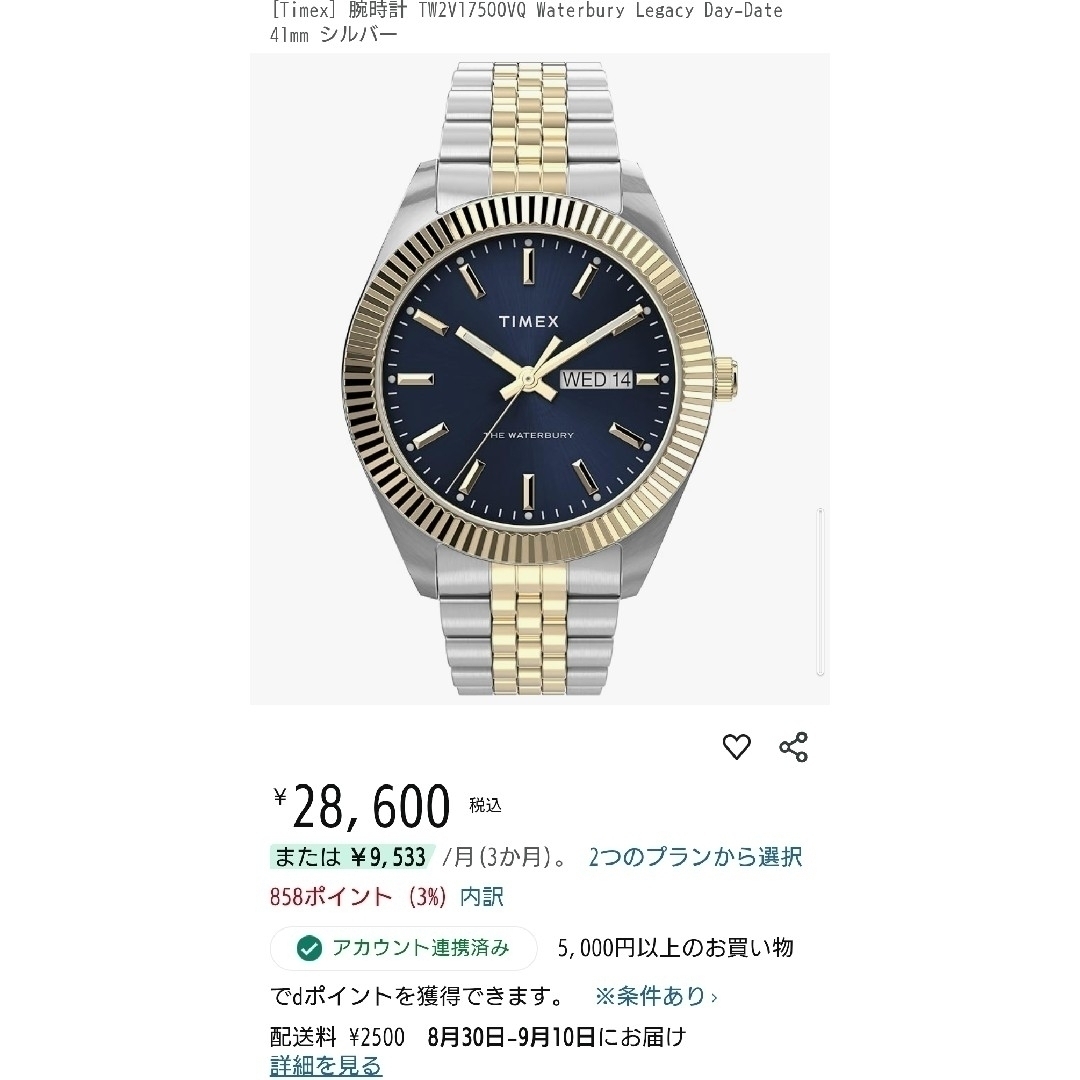Click the Timex Waterbury watch product image
The width and height of the screenshot is (1080, 1080).
coord(540,379)
